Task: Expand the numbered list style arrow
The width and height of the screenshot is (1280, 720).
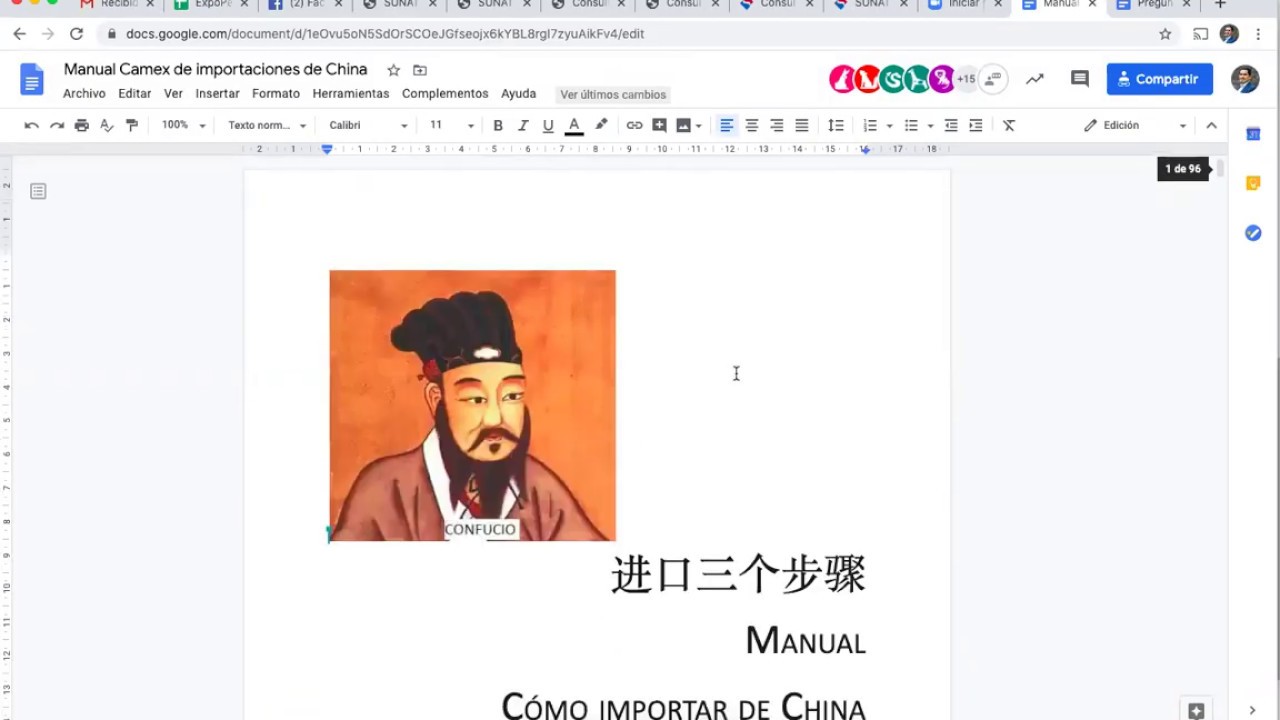Action: pos(889,126)
